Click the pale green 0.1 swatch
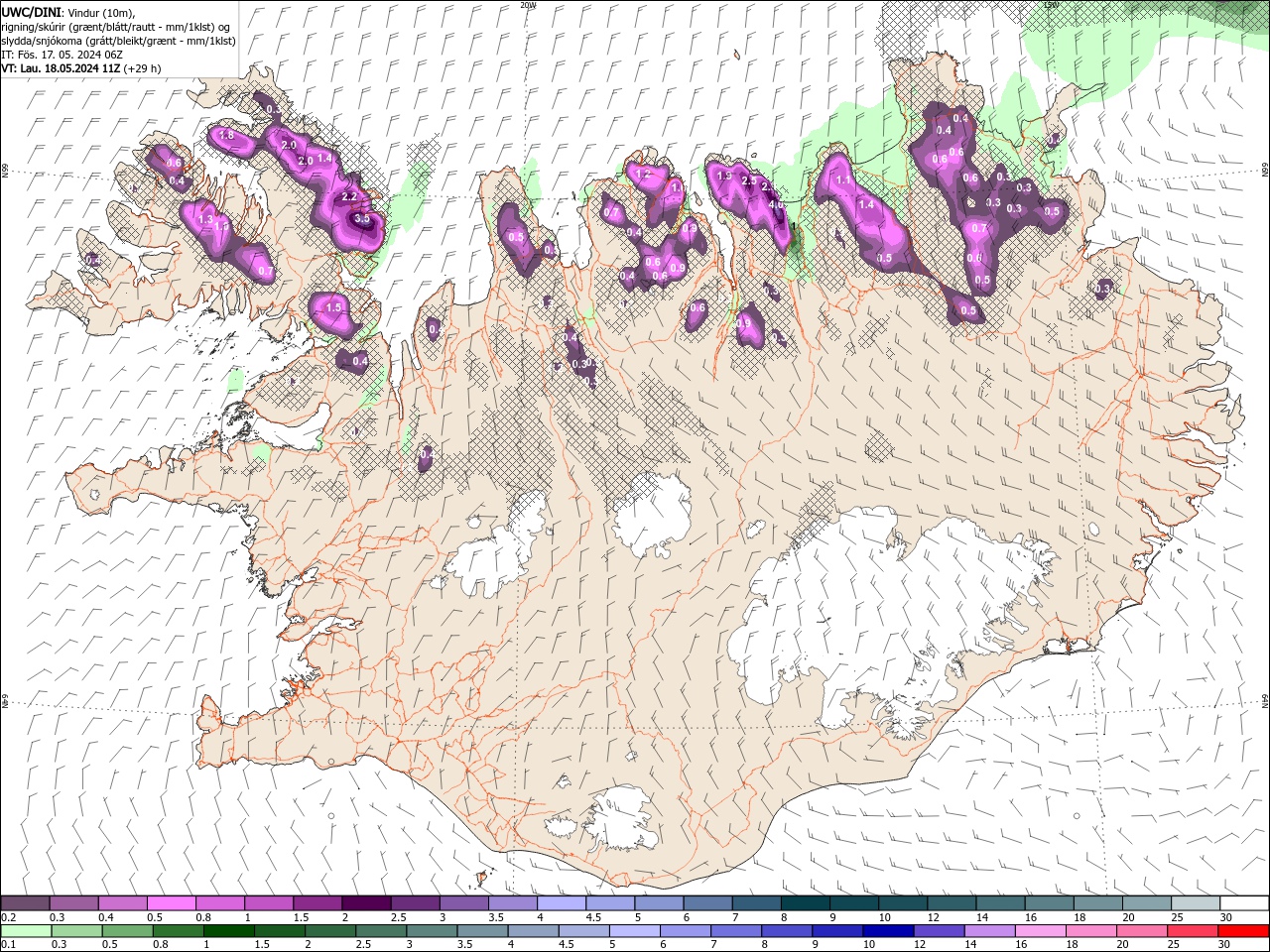 coord(26,931)
